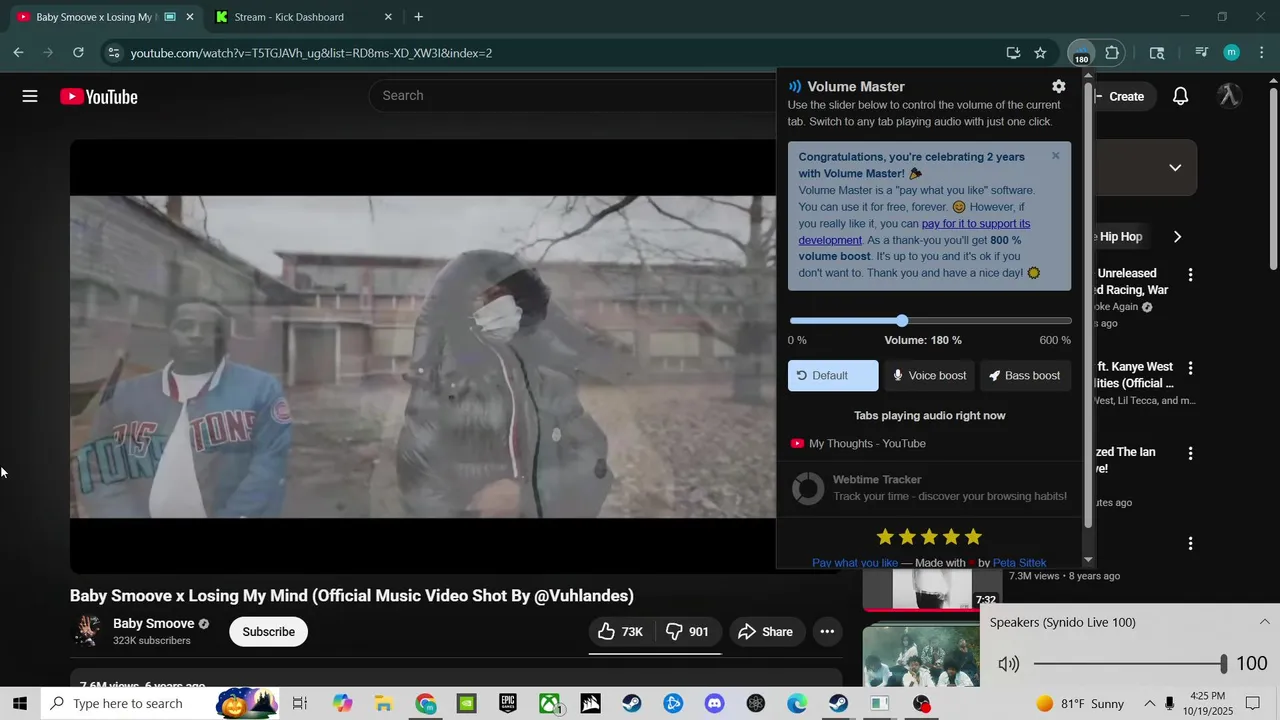Collapse Speakers device selector chevron
This screenshot has height=720, width=1280.
pos(1264,622)
